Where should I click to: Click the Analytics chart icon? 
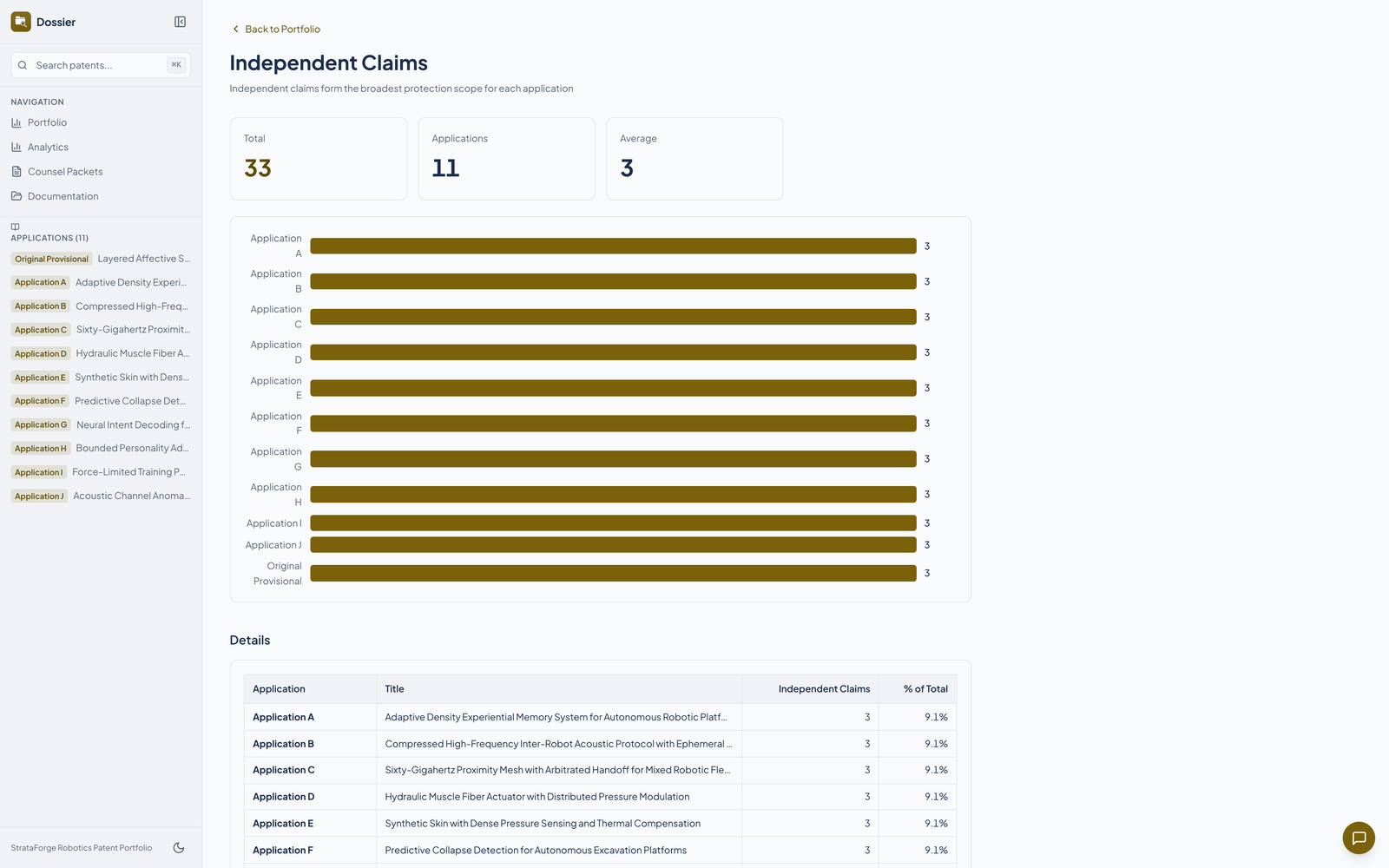pos(16,147)
